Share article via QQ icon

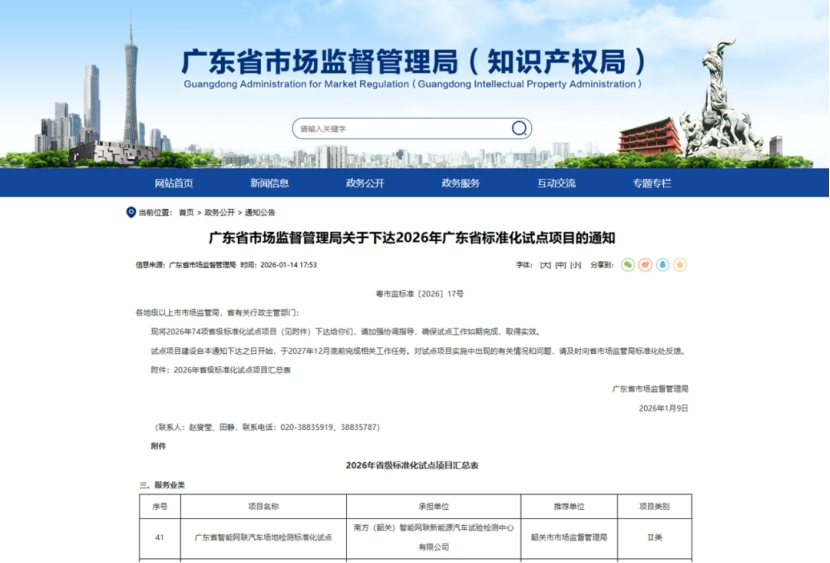tap(662, 265)
